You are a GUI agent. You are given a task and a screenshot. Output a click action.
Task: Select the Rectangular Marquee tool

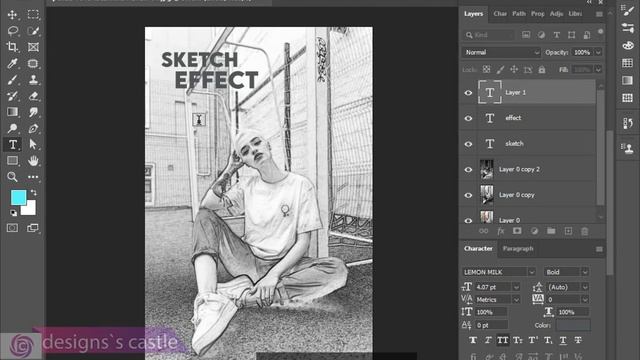pos(33,15)
